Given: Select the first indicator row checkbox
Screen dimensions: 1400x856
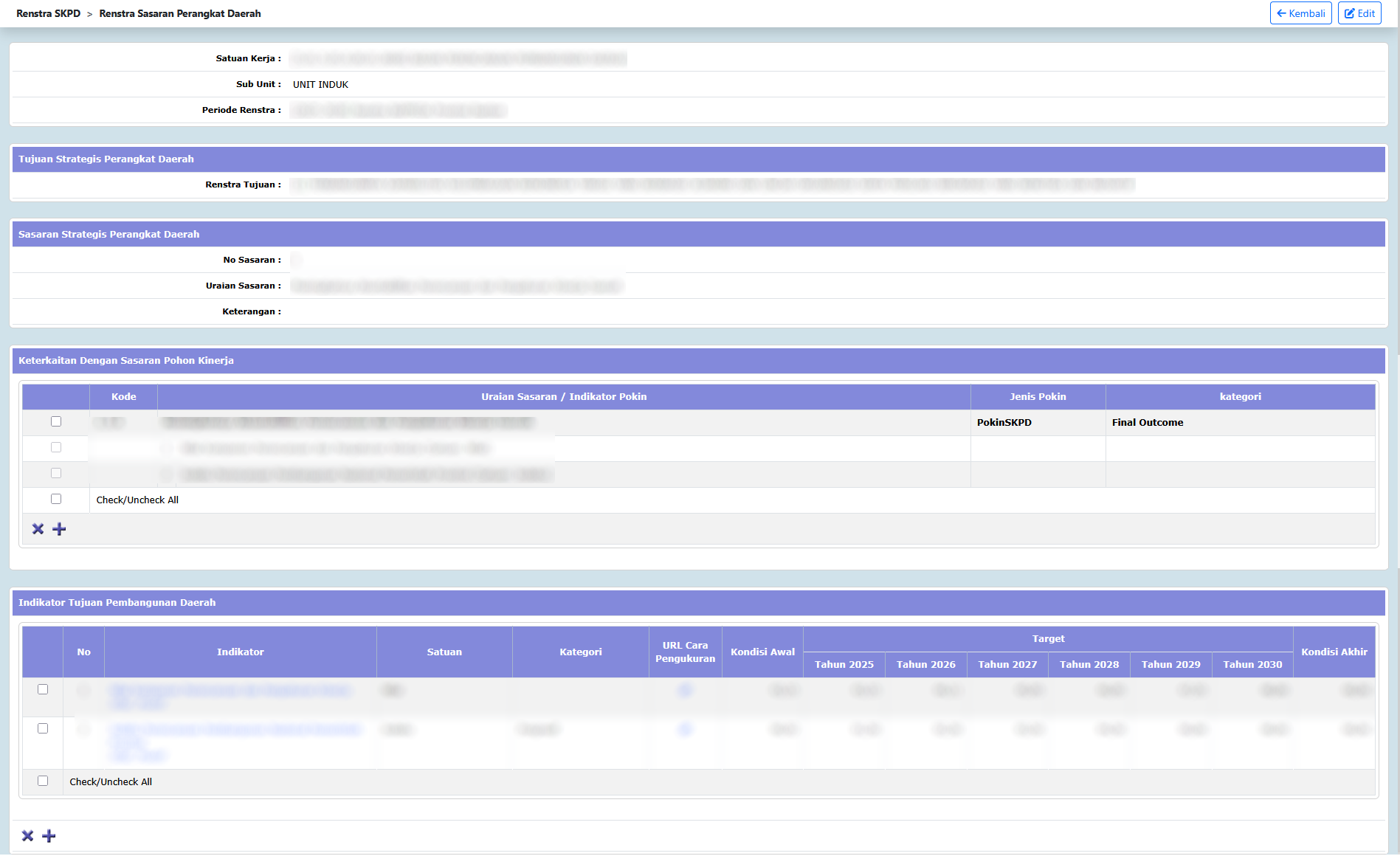Looking at the screenshot, I should [x=43, y=690].
